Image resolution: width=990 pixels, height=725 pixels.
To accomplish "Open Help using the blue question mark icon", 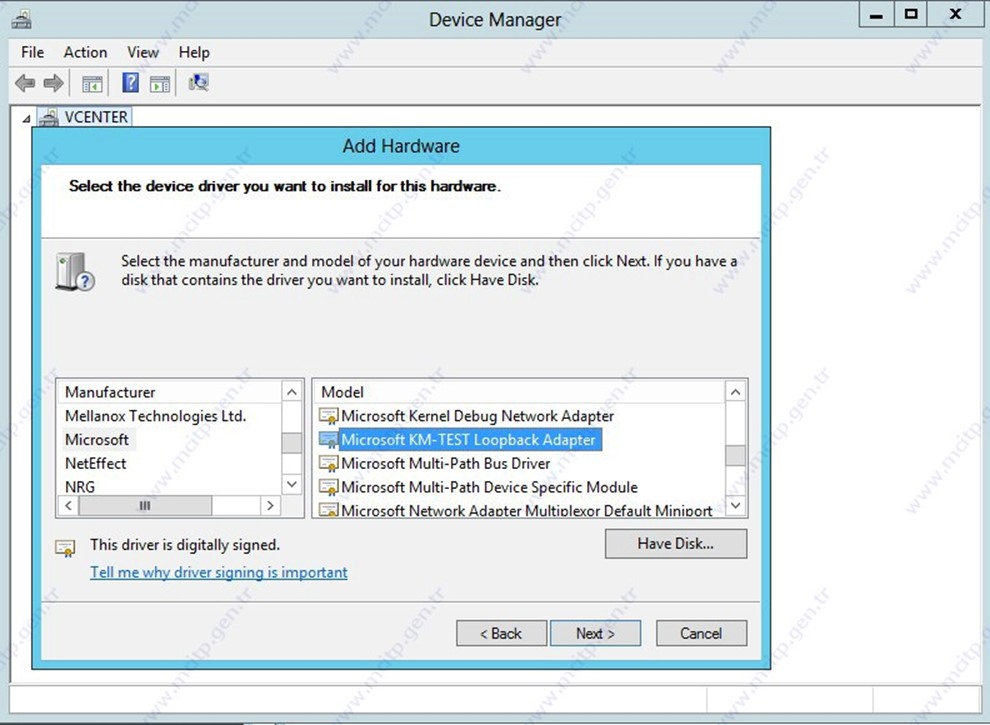I will (x=131, y=83).
